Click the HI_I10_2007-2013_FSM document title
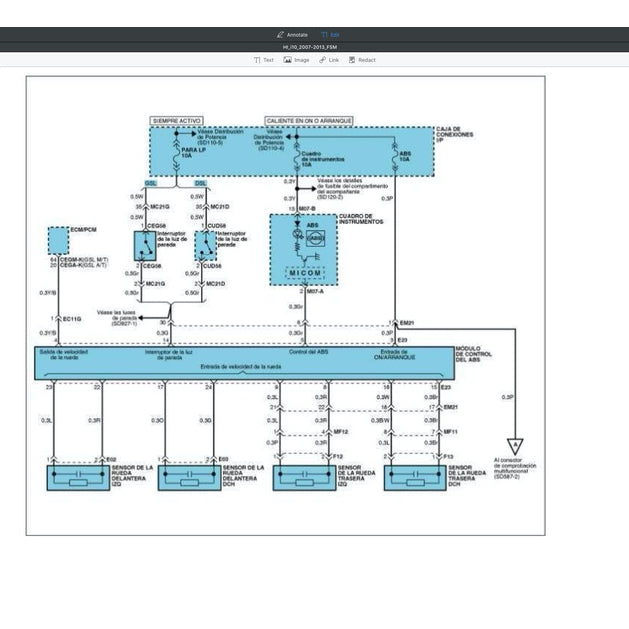Screen dimensions: 629x629 pos(314,47)
